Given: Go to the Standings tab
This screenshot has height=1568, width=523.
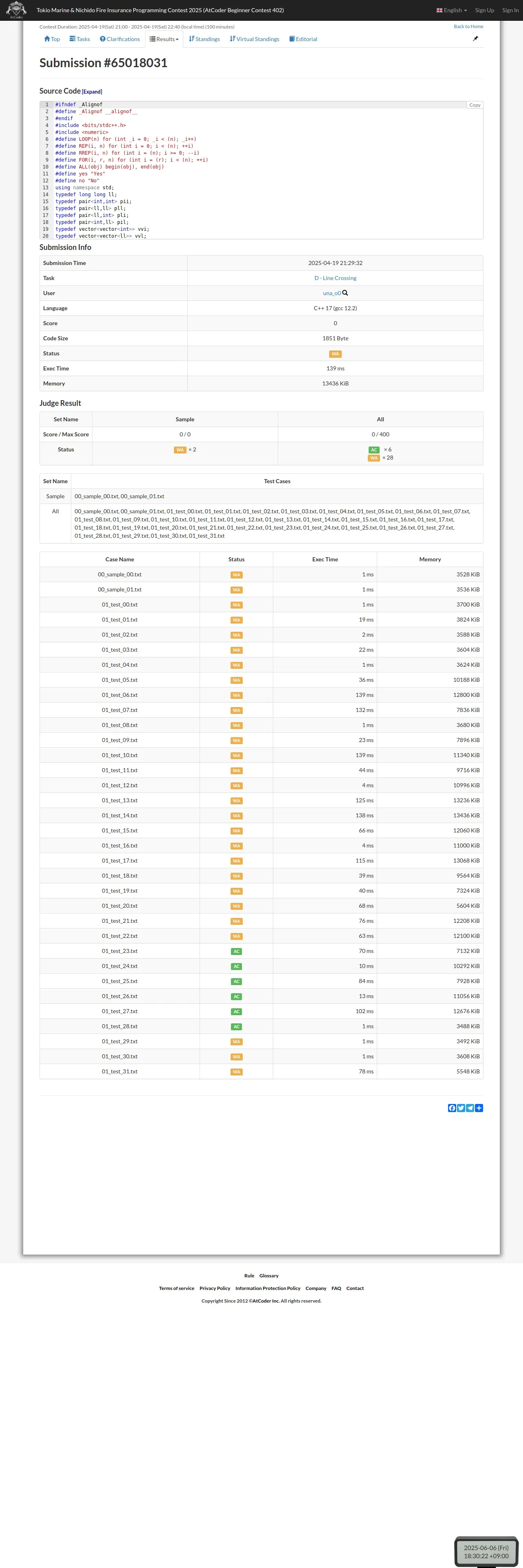Looking at the screenshot, I should pyautogui.click(x=204, y=39).
